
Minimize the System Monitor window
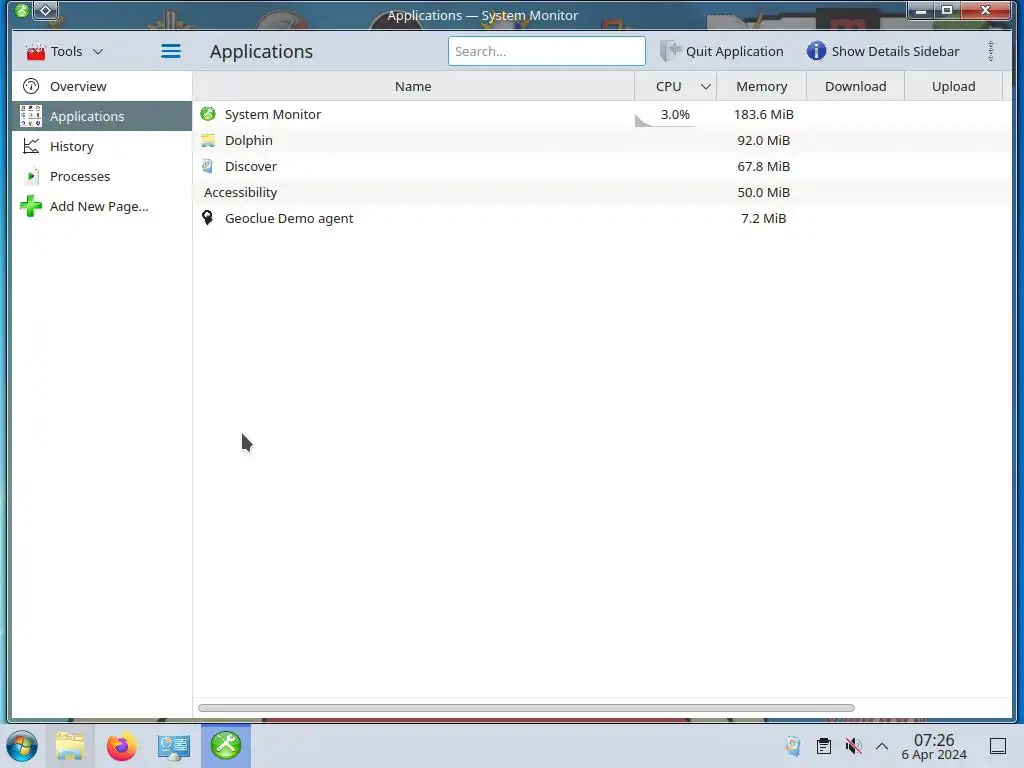(x=921, y=10)
